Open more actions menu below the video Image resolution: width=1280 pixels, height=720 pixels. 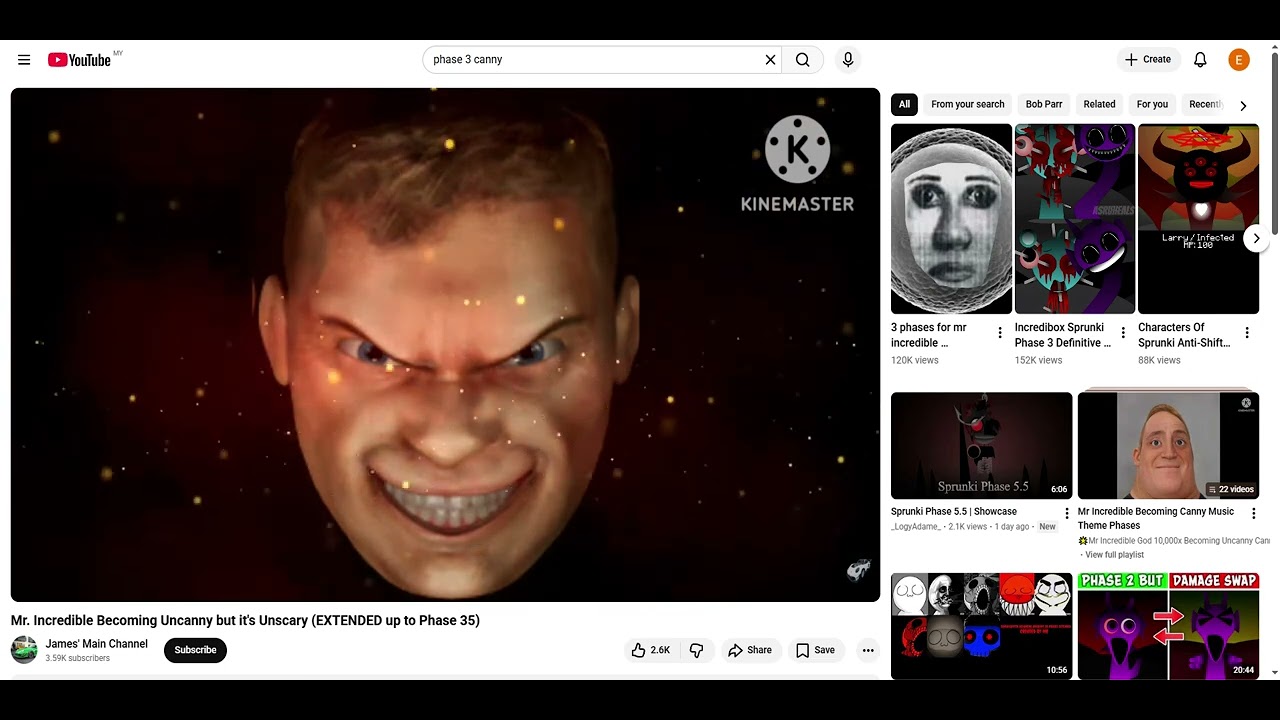pos(868,650)
